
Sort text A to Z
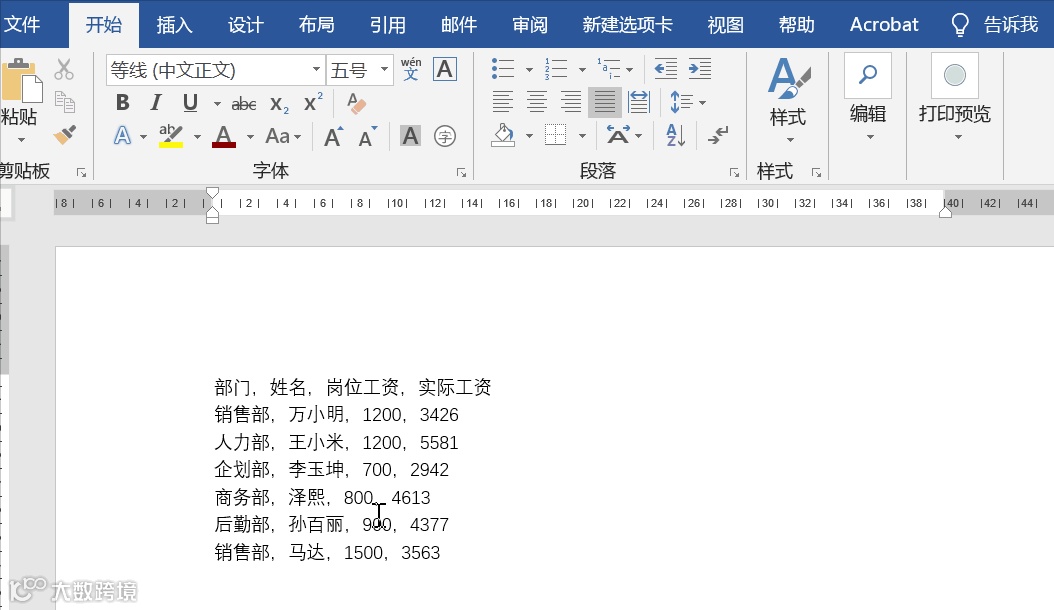(675, 135)
